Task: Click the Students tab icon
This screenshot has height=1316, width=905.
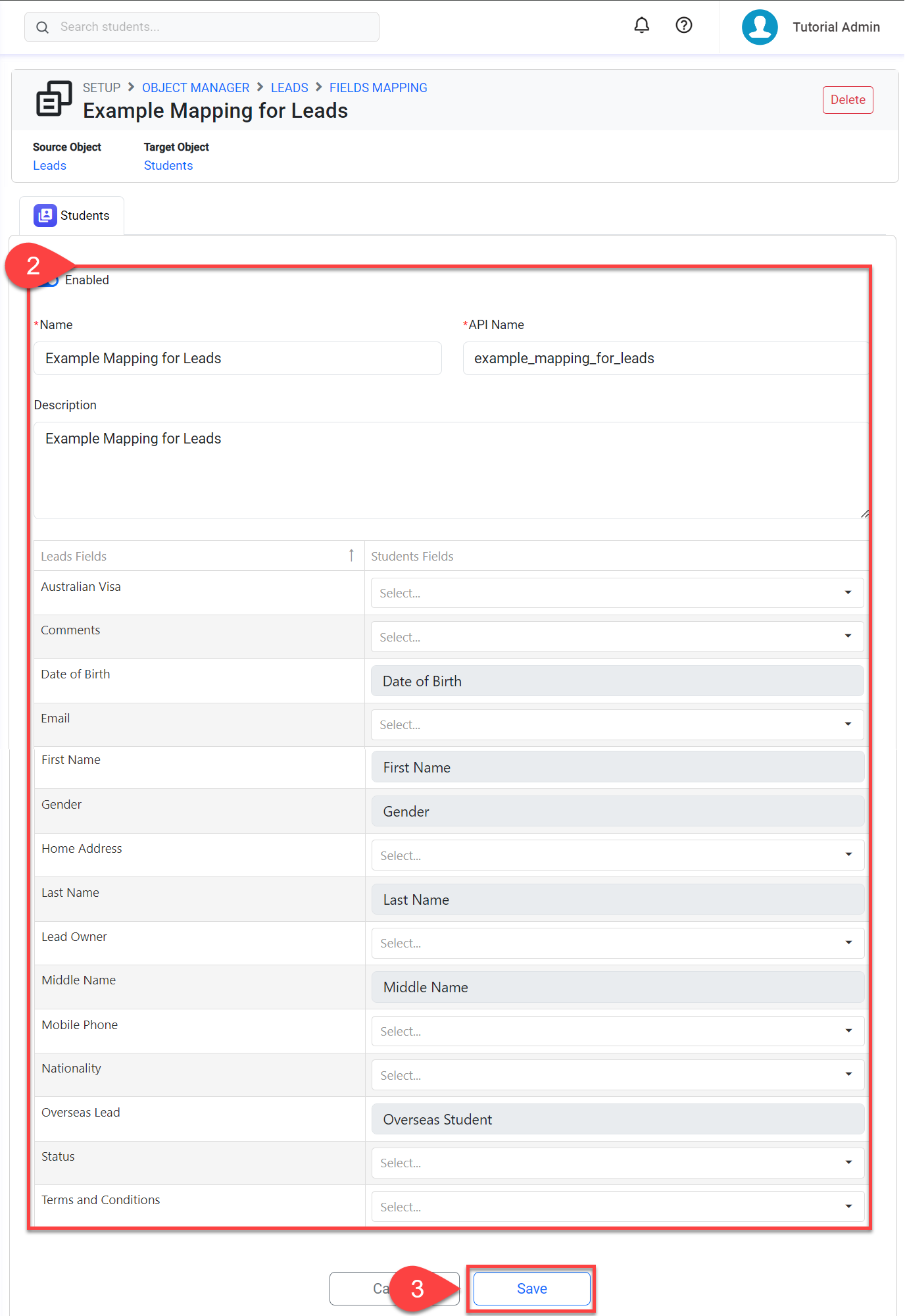Action: pos(45,215)
